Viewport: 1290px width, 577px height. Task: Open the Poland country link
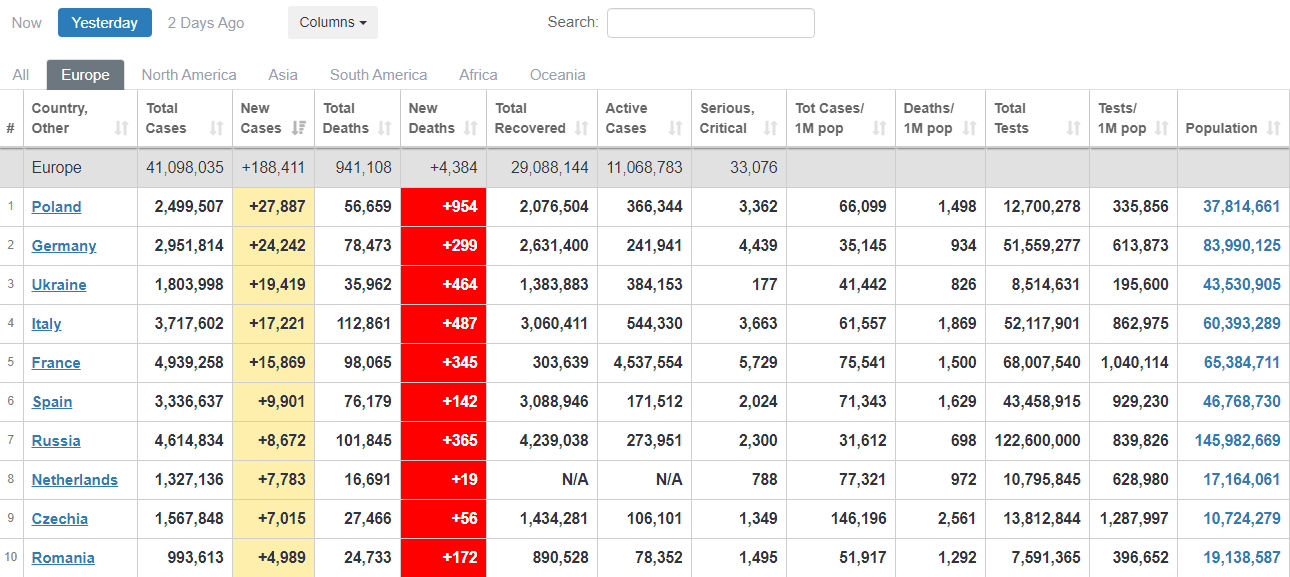tap(56, 207)
